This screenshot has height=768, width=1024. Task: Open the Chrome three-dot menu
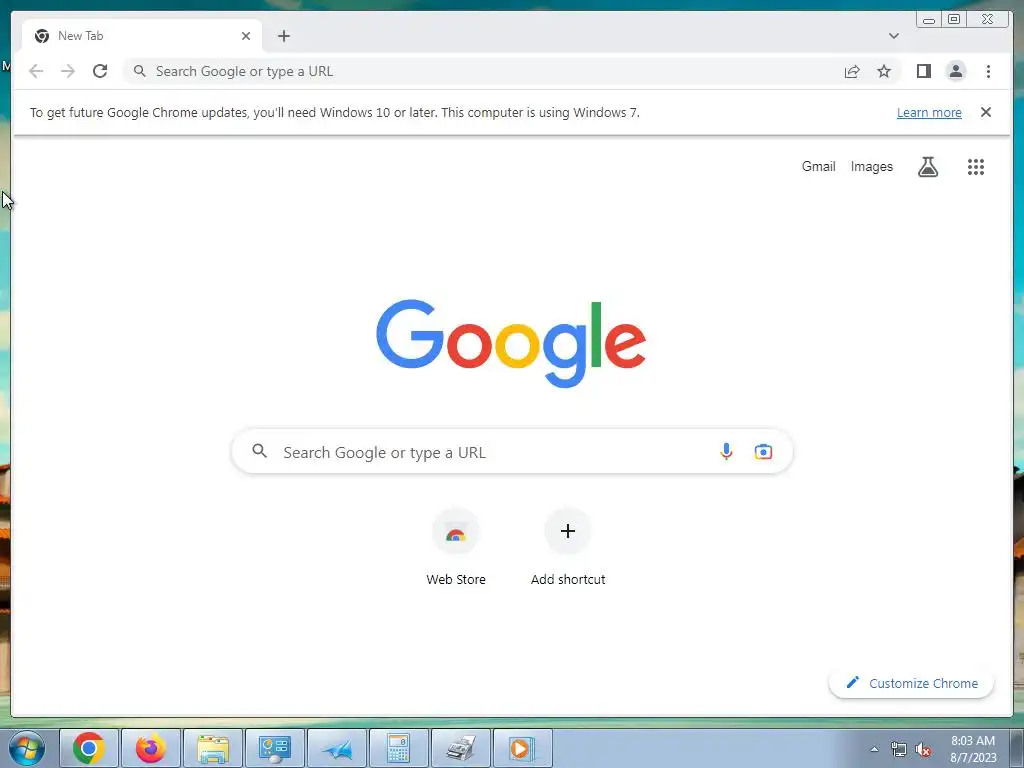pos(988,71)
